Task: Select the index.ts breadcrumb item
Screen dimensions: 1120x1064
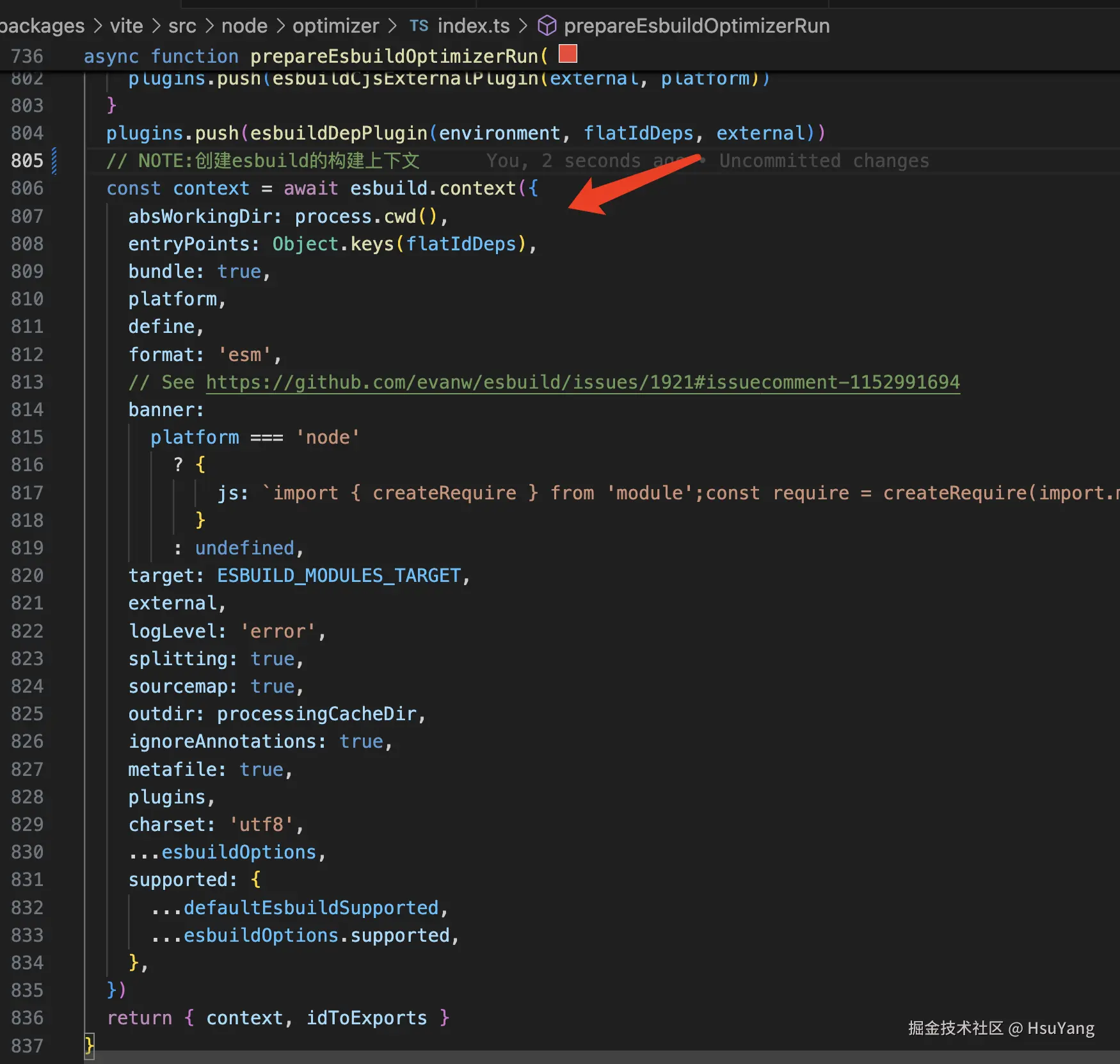Action: (474, 26)
